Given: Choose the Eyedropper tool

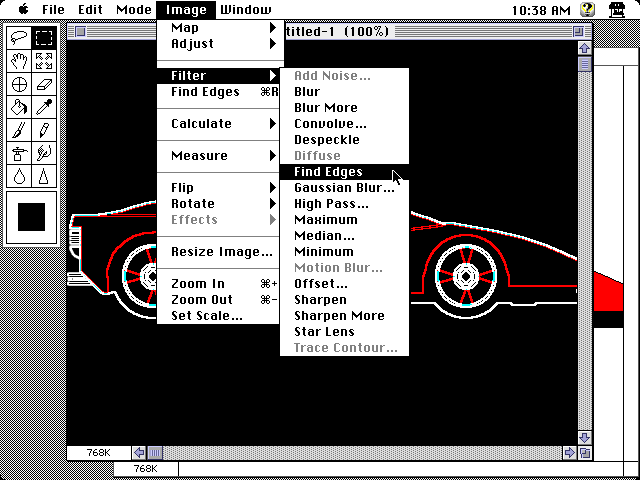Looking at the screenshot, I should click(x=44, y=107).
